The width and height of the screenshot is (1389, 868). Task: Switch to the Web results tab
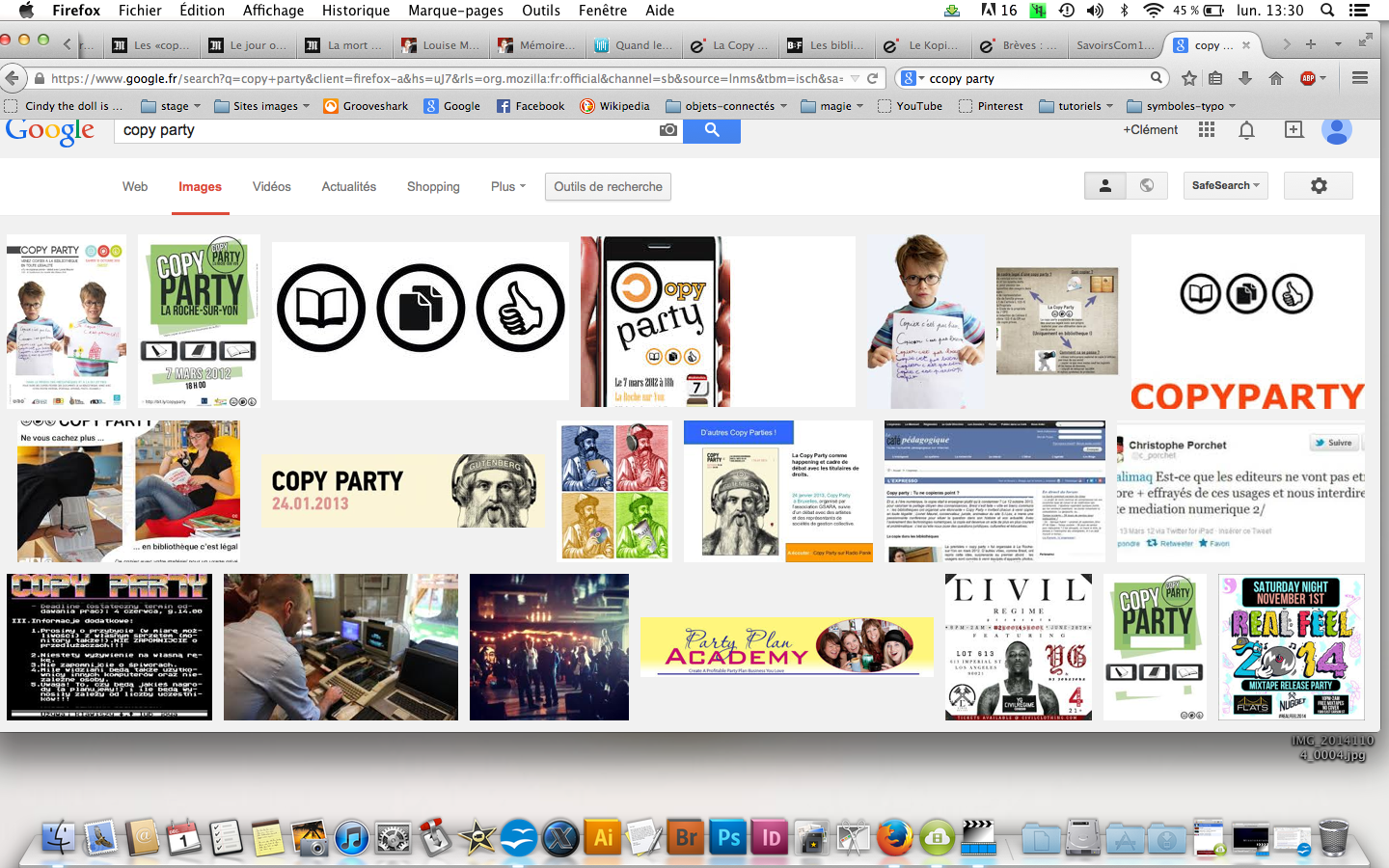pos(135,186)
